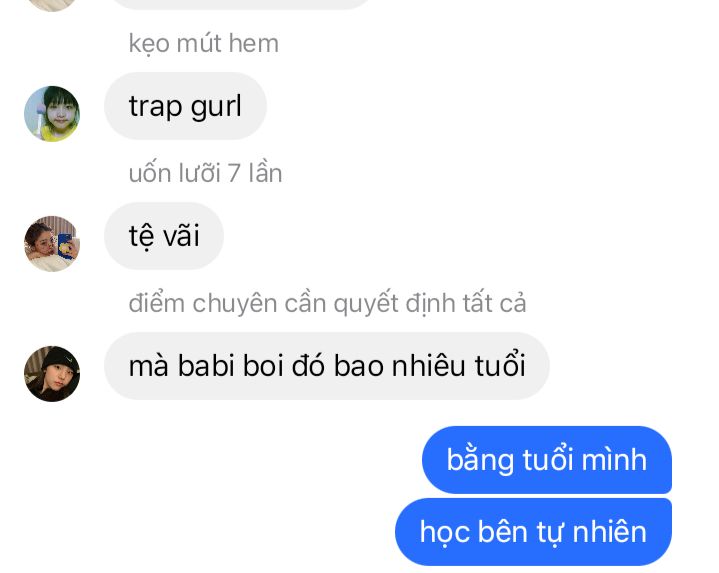719x573 pixels.
Task: Select the "trap gurl" message bubble
Action: click(x=185, y=106)
